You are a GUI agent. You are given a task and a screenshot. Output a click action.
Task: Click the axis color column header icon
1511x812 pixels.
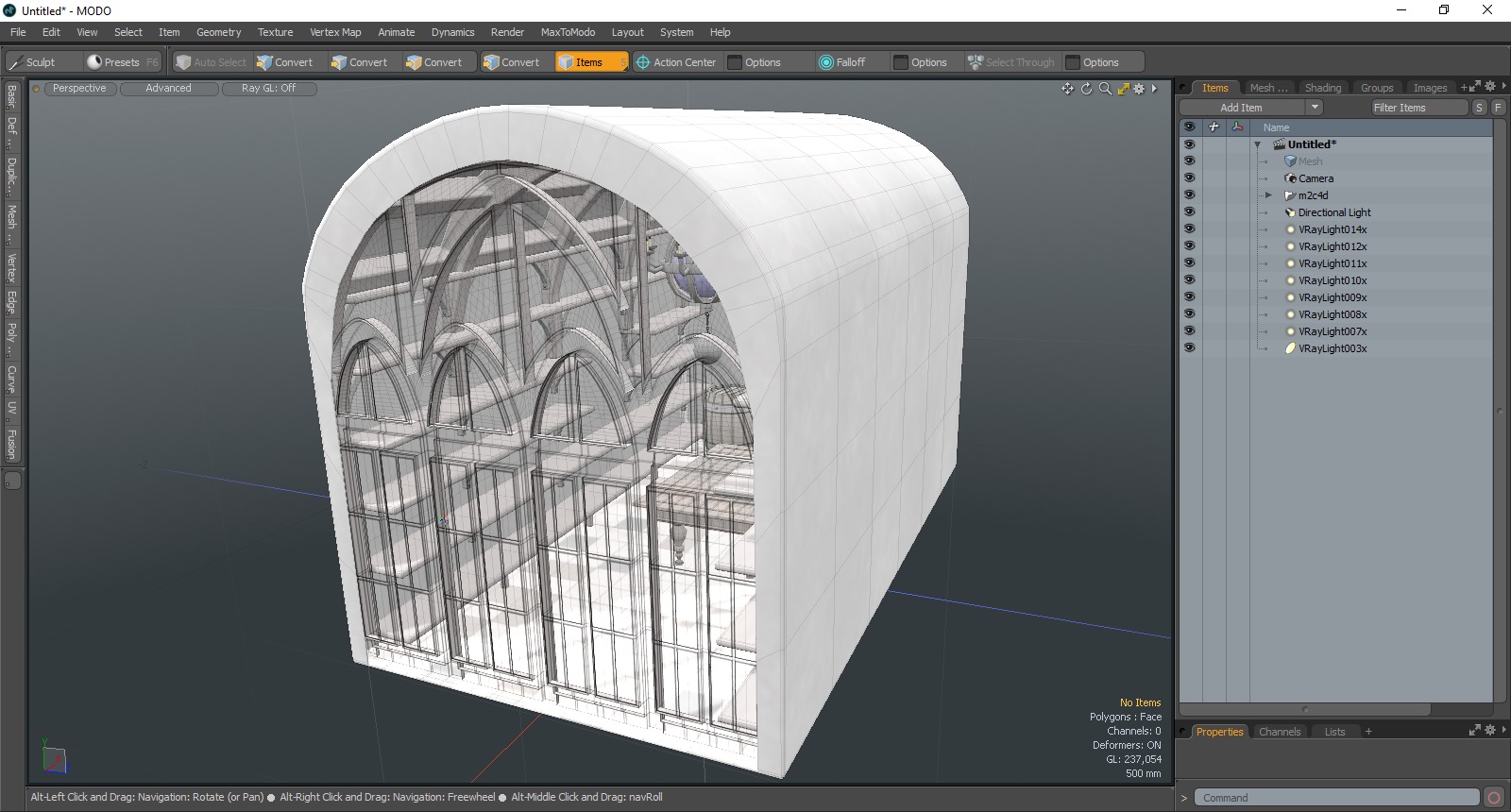click(1237, 127)
